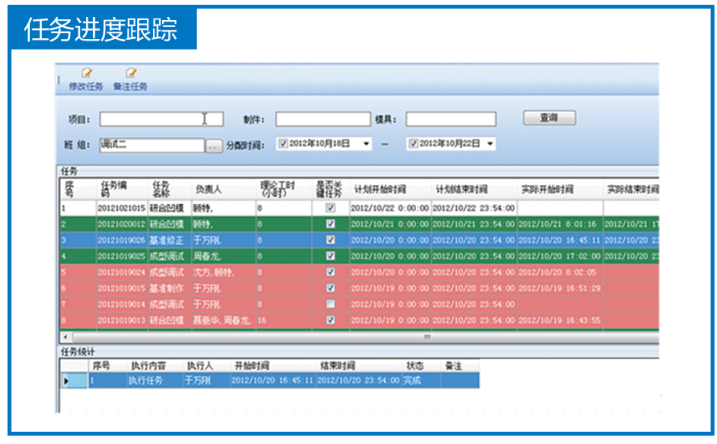Select task code cell 20121019025
Screen dimensions: 717x444
click(122, 256)
